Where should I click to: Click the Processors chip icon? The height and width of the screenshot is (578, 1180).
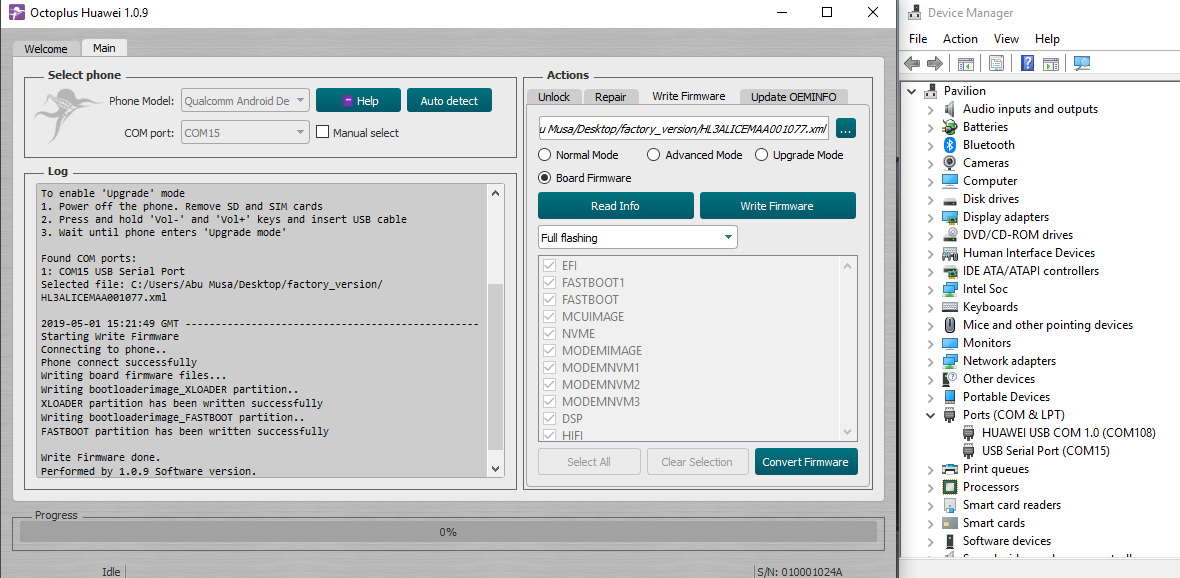click(x=950, y=487)
